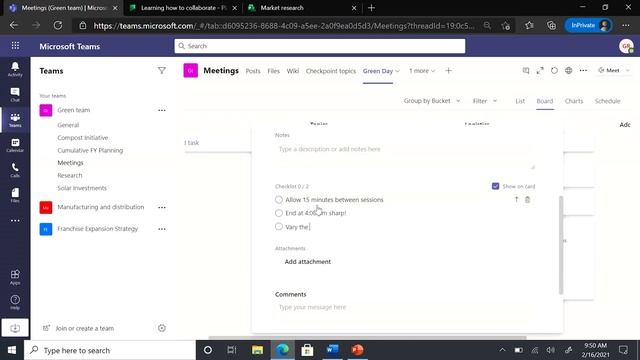Promote the first checklist item to a task
640x360 pixels.
(x=516, y=200)
